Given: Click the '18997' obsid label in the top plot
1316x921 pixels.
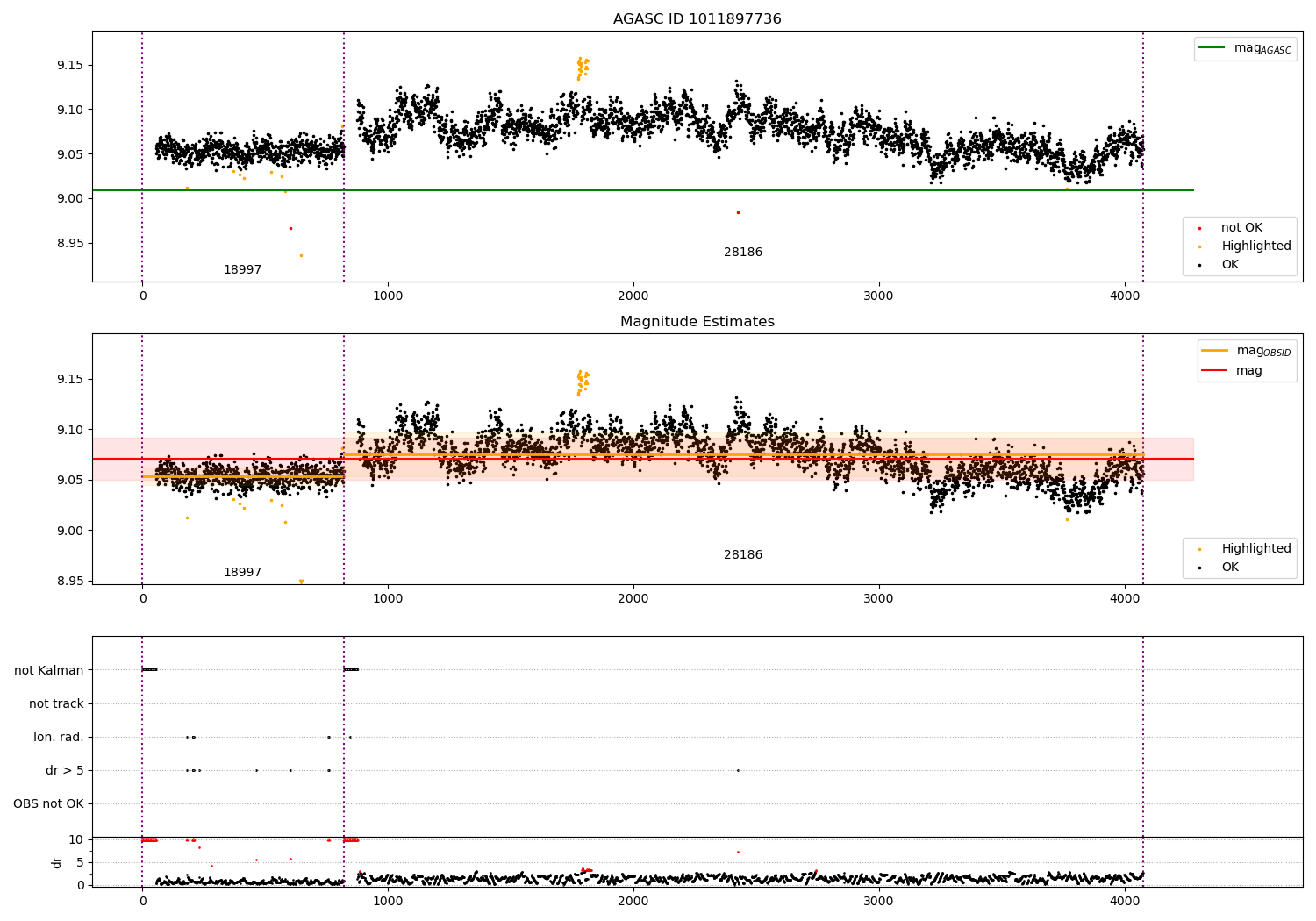Looking at the screenshot, I should [242, 270].
